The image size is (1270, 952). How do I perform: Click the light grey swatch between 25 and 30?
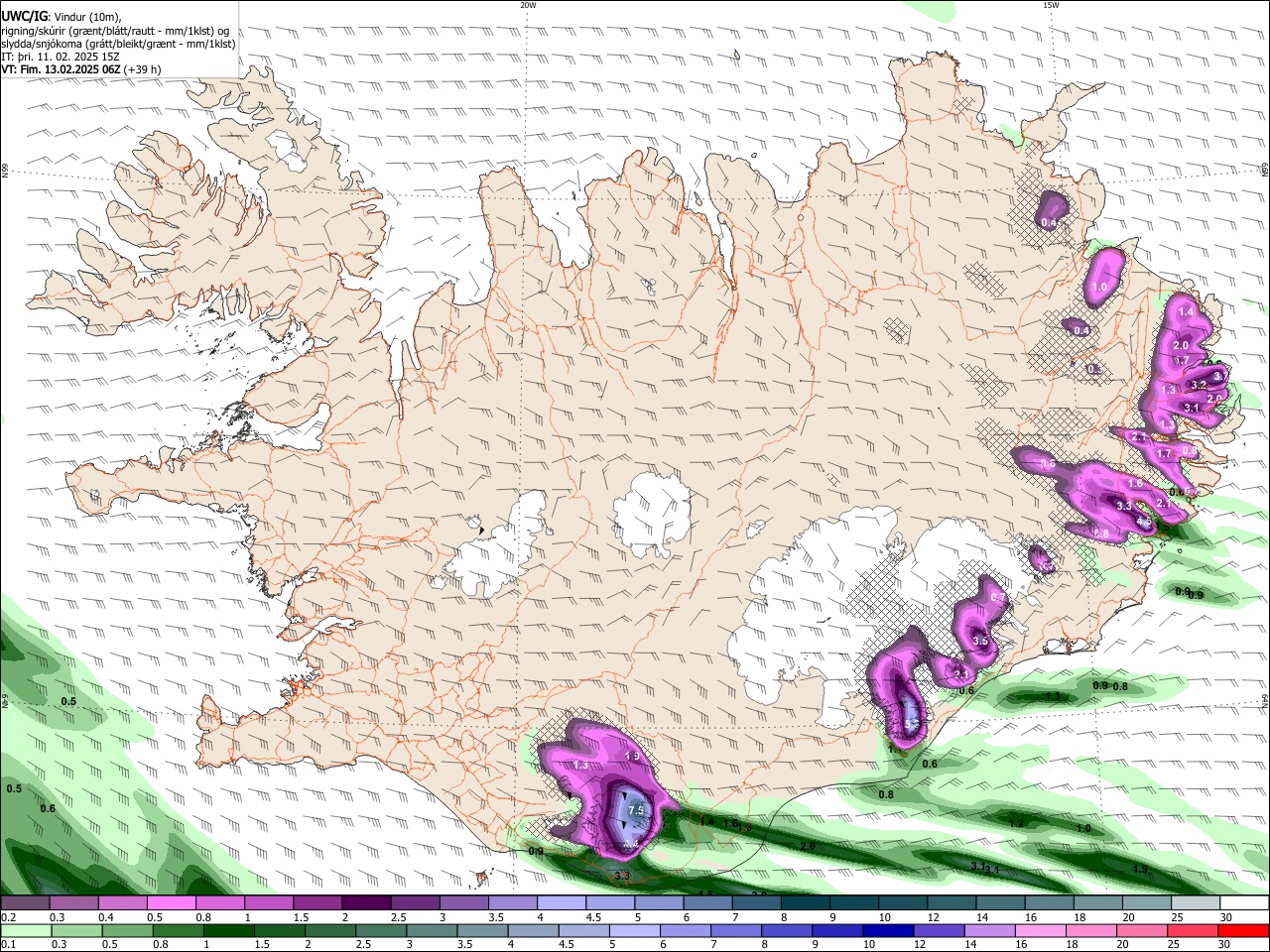pos(1197,902)
